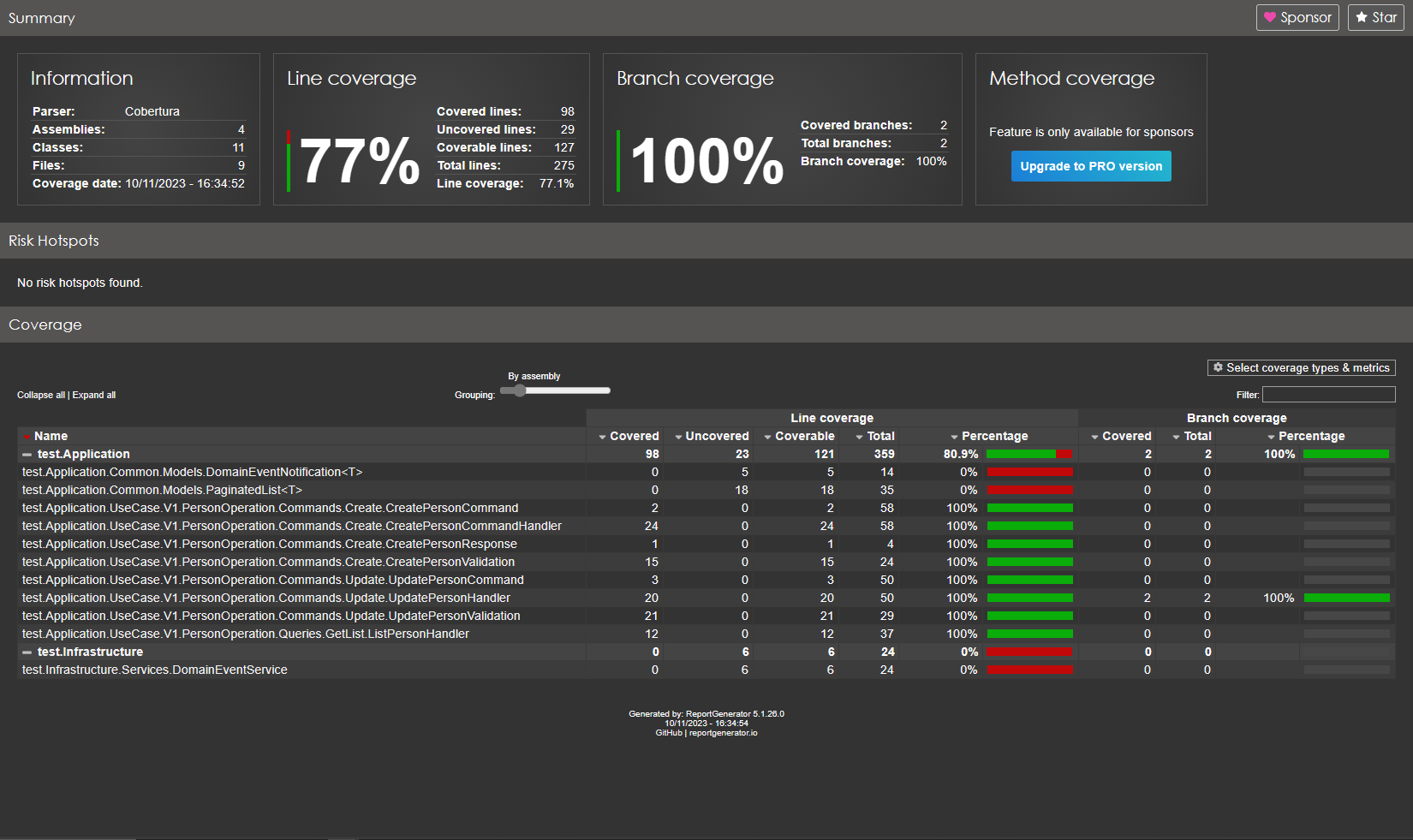
Task: Click the 77% line coverage figure
Action: (x=360, y=161)
